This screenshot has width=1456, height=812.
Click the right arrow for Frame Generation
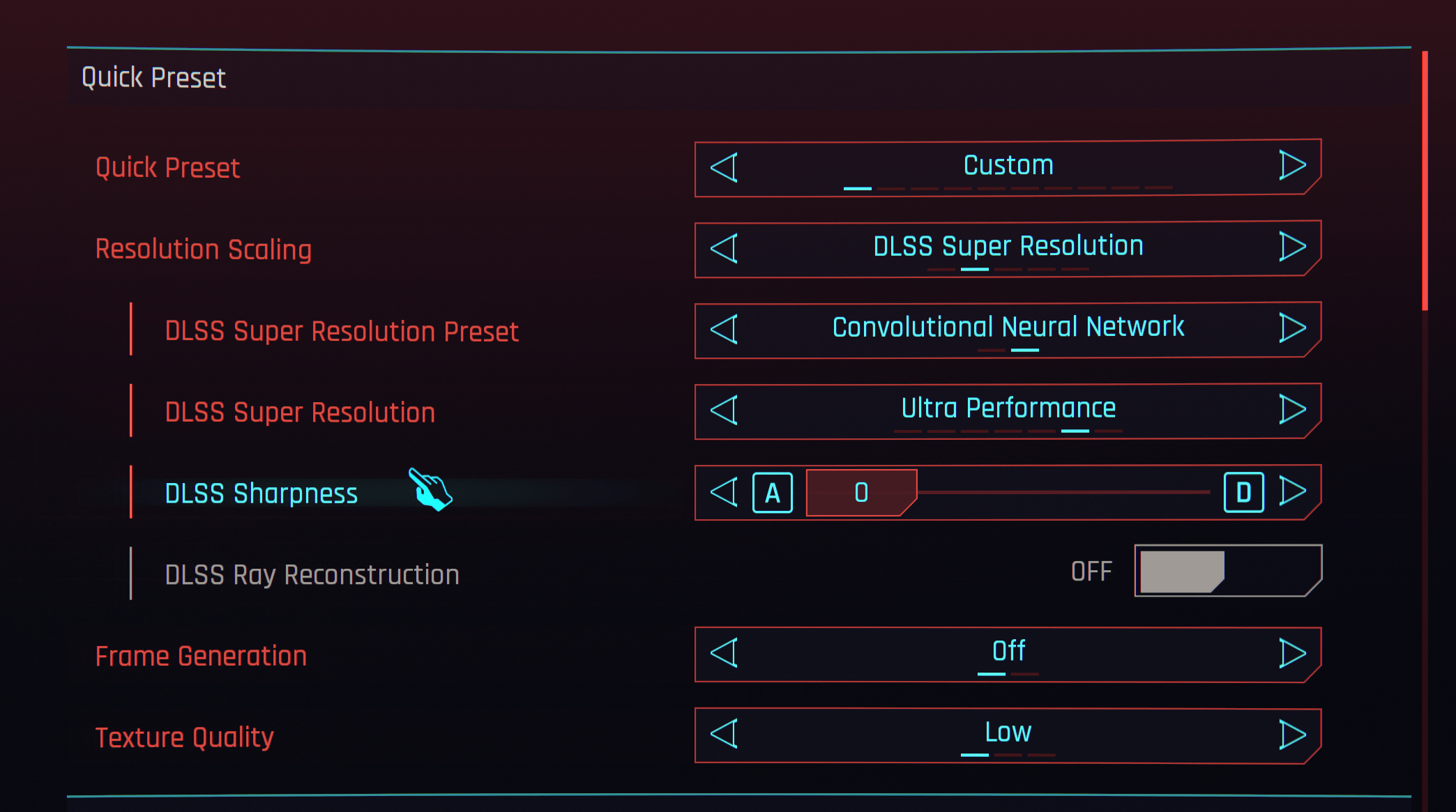click(1292, 654)
